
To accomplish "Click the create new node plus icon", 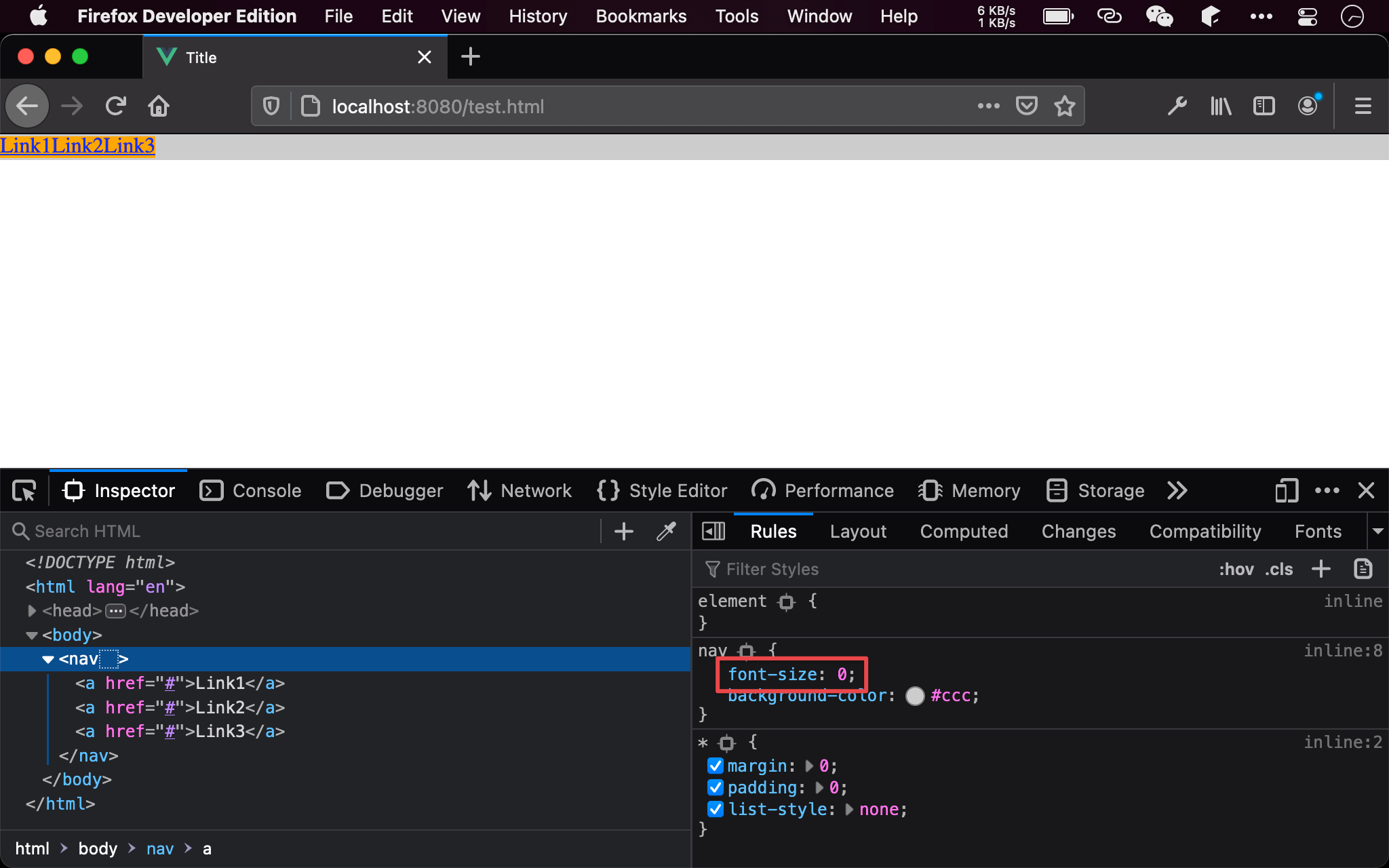I will tap(623, 531).
